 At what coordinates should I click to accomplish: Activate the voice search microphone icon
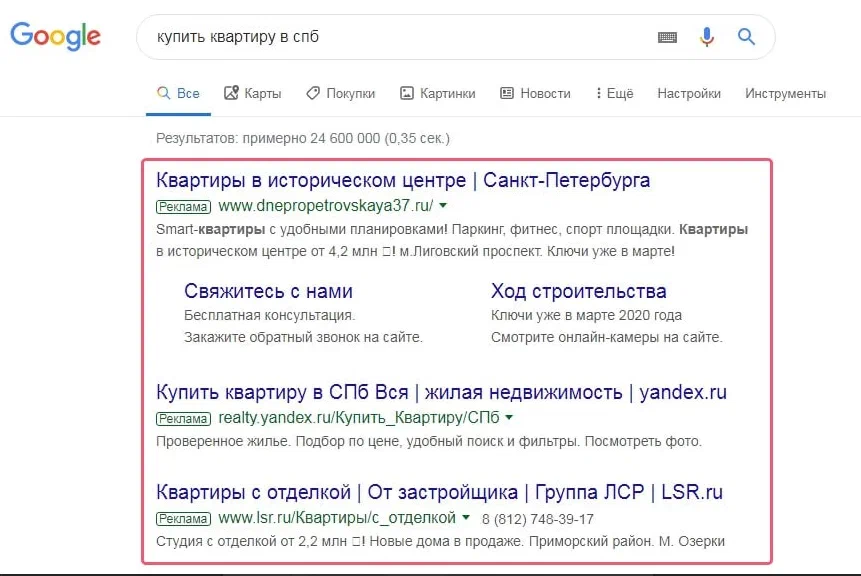pyautogui.click(x=705, y=36)
